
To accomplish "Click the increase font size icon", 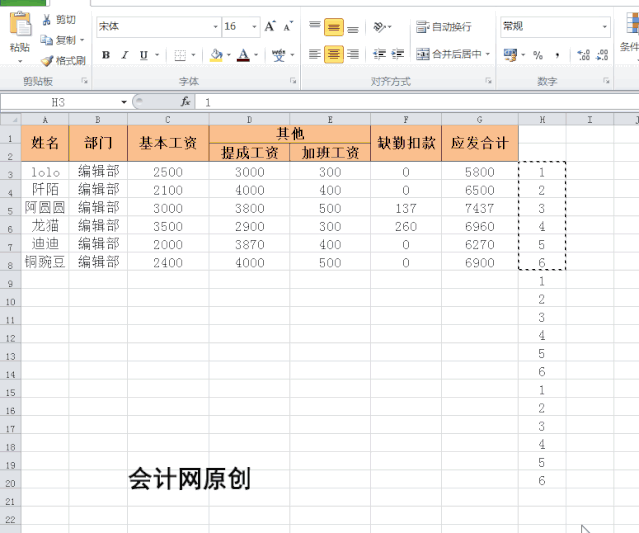I will tap(270, 27).
